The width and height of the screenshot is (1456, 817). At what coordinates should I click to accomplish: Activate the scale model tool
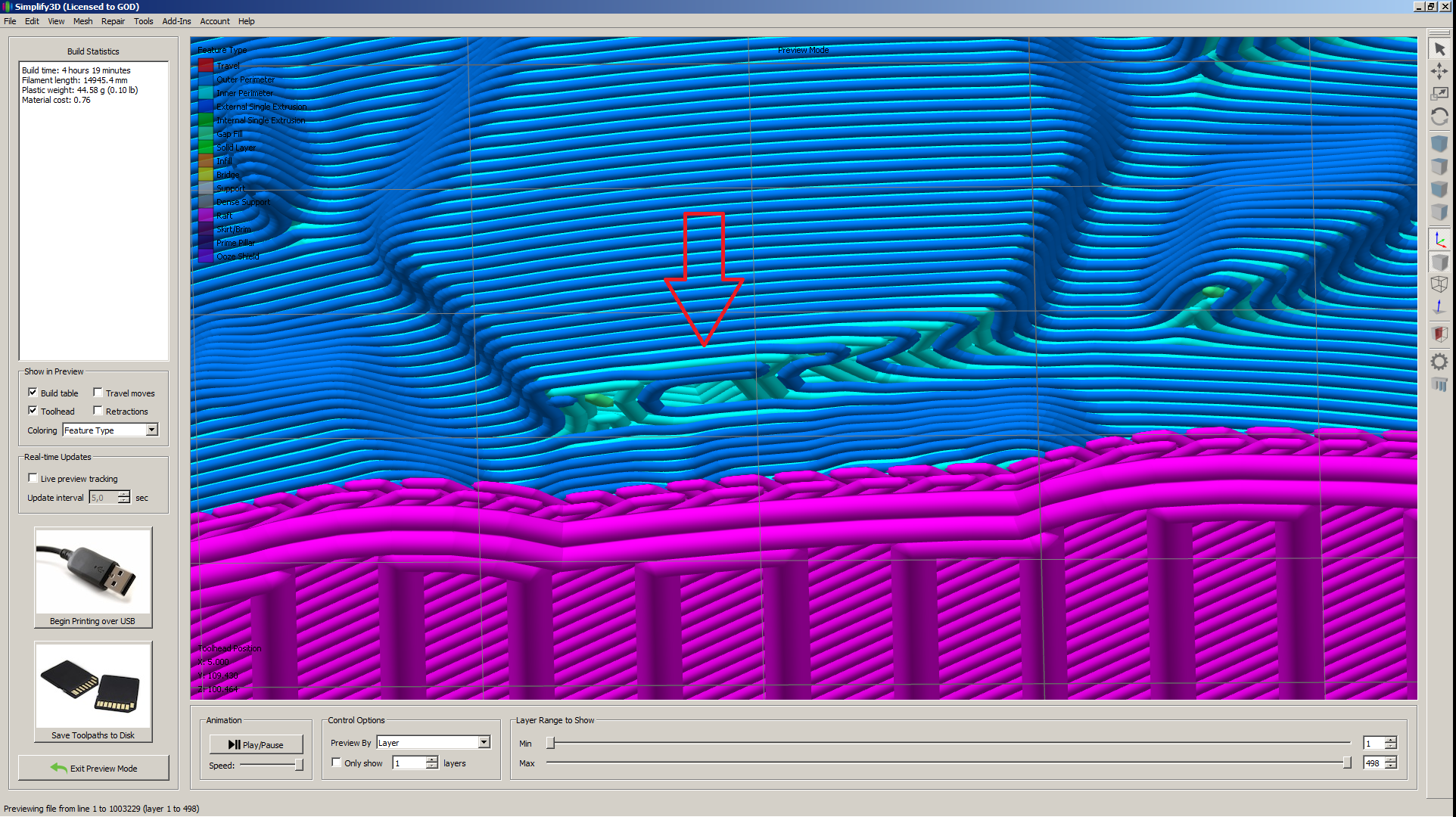(1439, 93)
